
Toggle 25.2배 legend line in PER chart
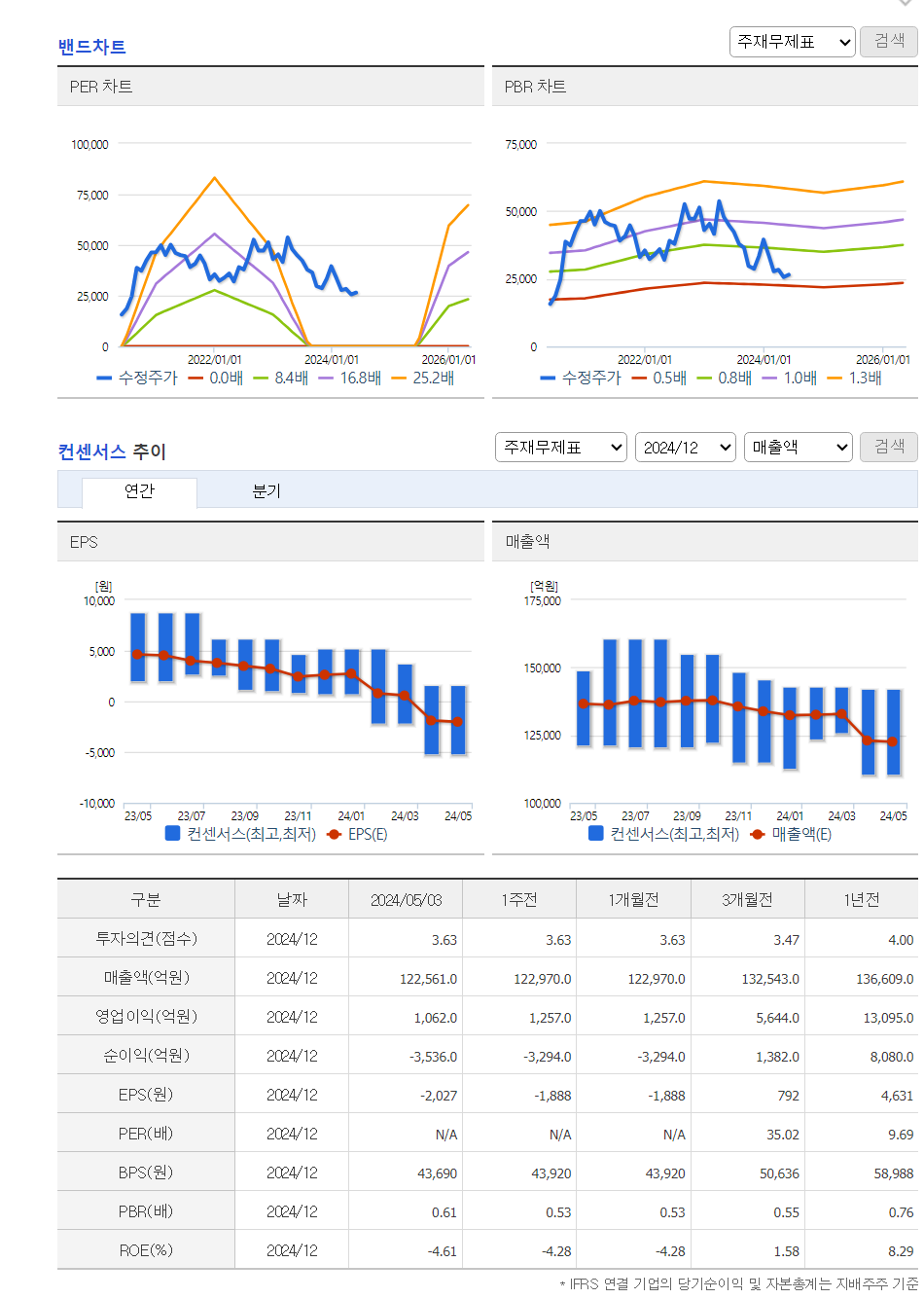(423, 378)
